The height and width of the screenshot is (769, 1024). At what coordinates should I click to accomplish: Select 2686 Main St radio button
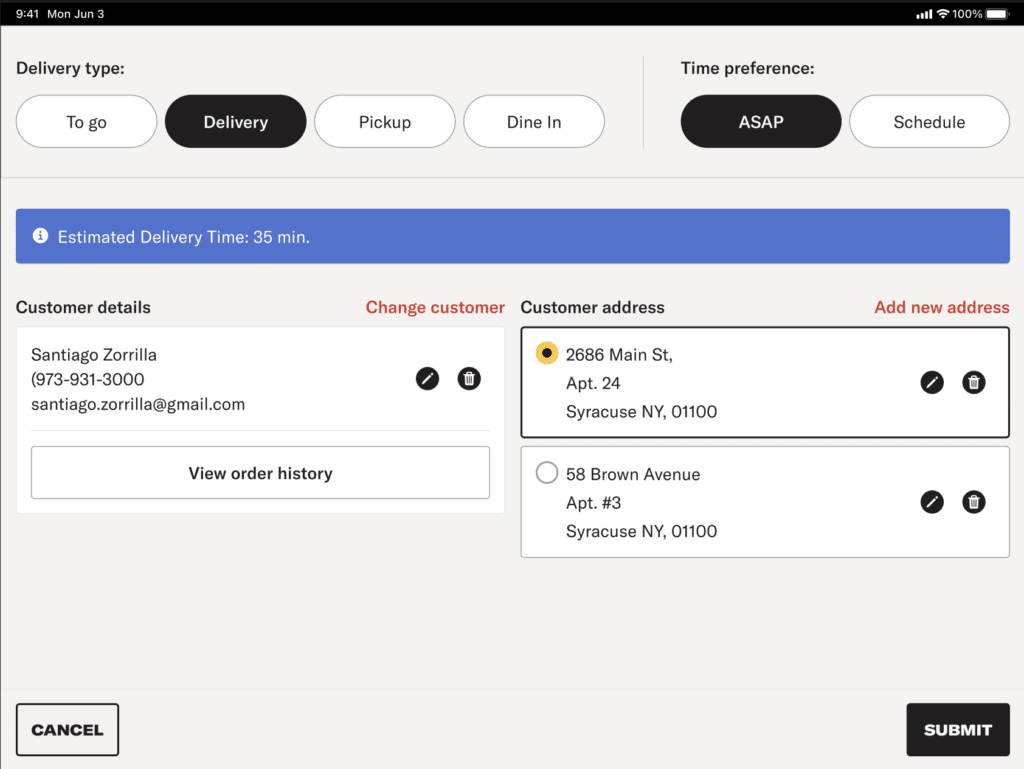547,353
